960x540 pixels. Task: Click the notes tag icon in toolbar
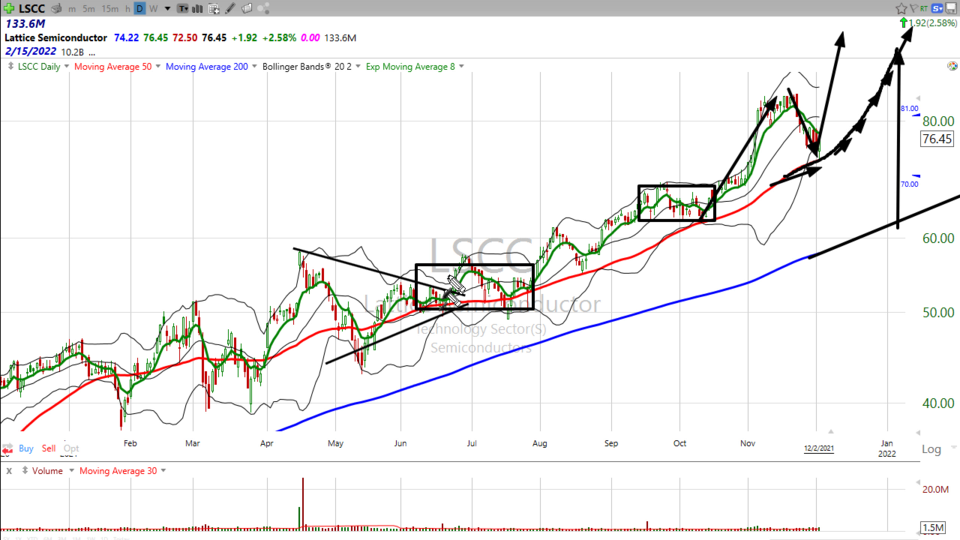click(247, 9)
